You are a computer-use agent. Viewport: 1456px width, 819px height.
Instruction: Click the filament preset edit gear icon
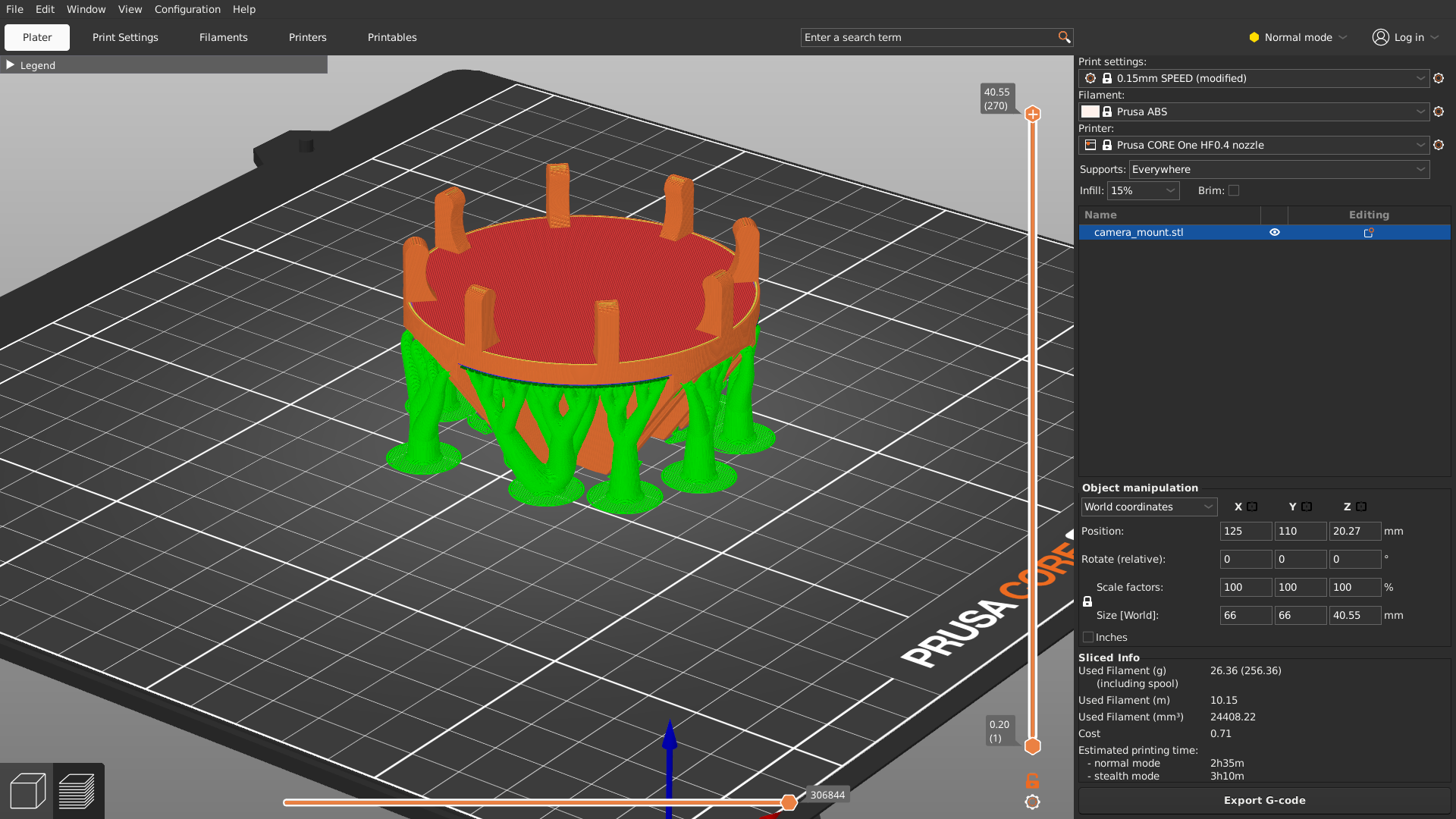click(x=1439, y=111)
